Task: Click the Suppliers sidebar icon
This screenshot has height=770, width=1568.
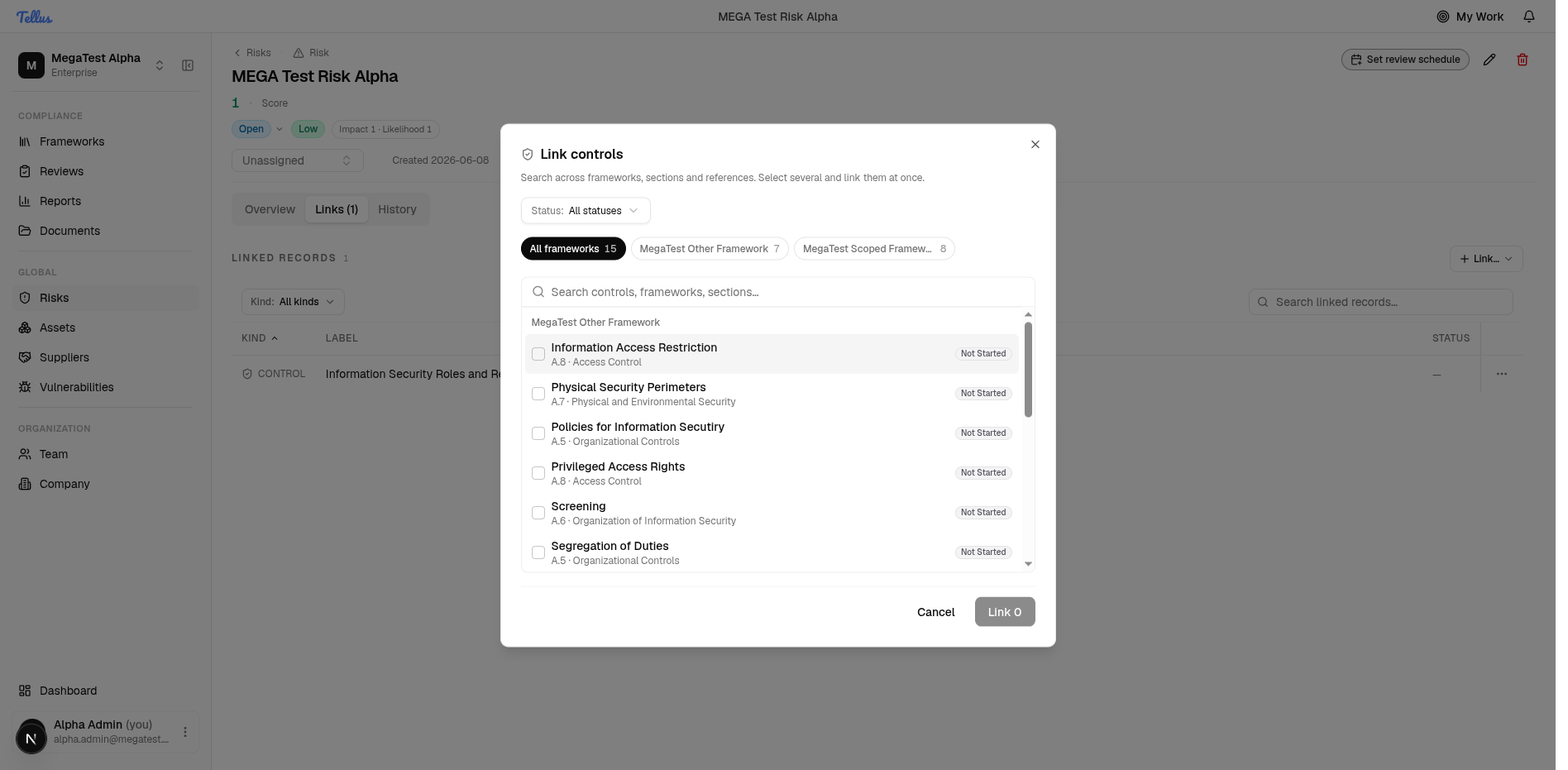Action: coord(25,357)
